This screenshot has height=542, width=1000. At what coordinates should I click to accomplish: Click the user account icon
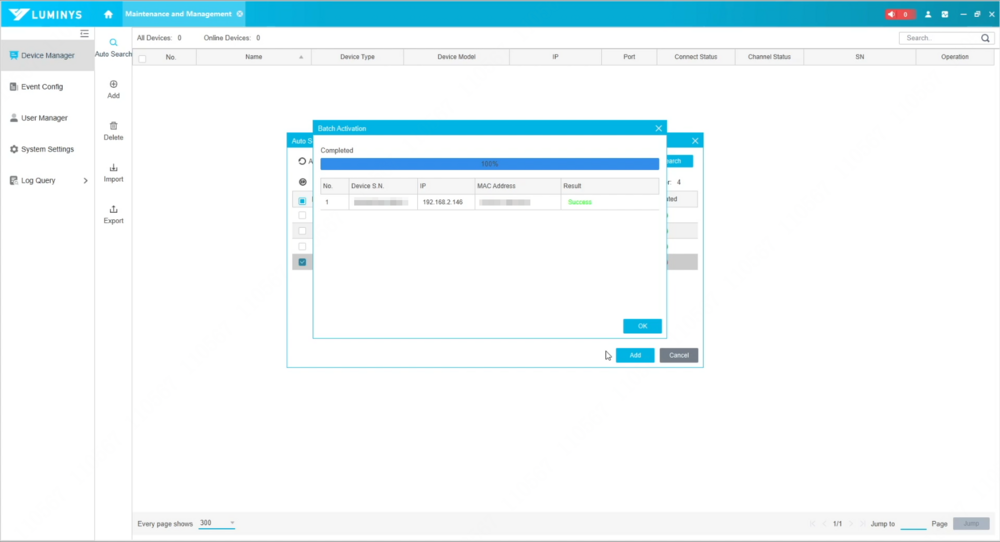click(928, 14)
